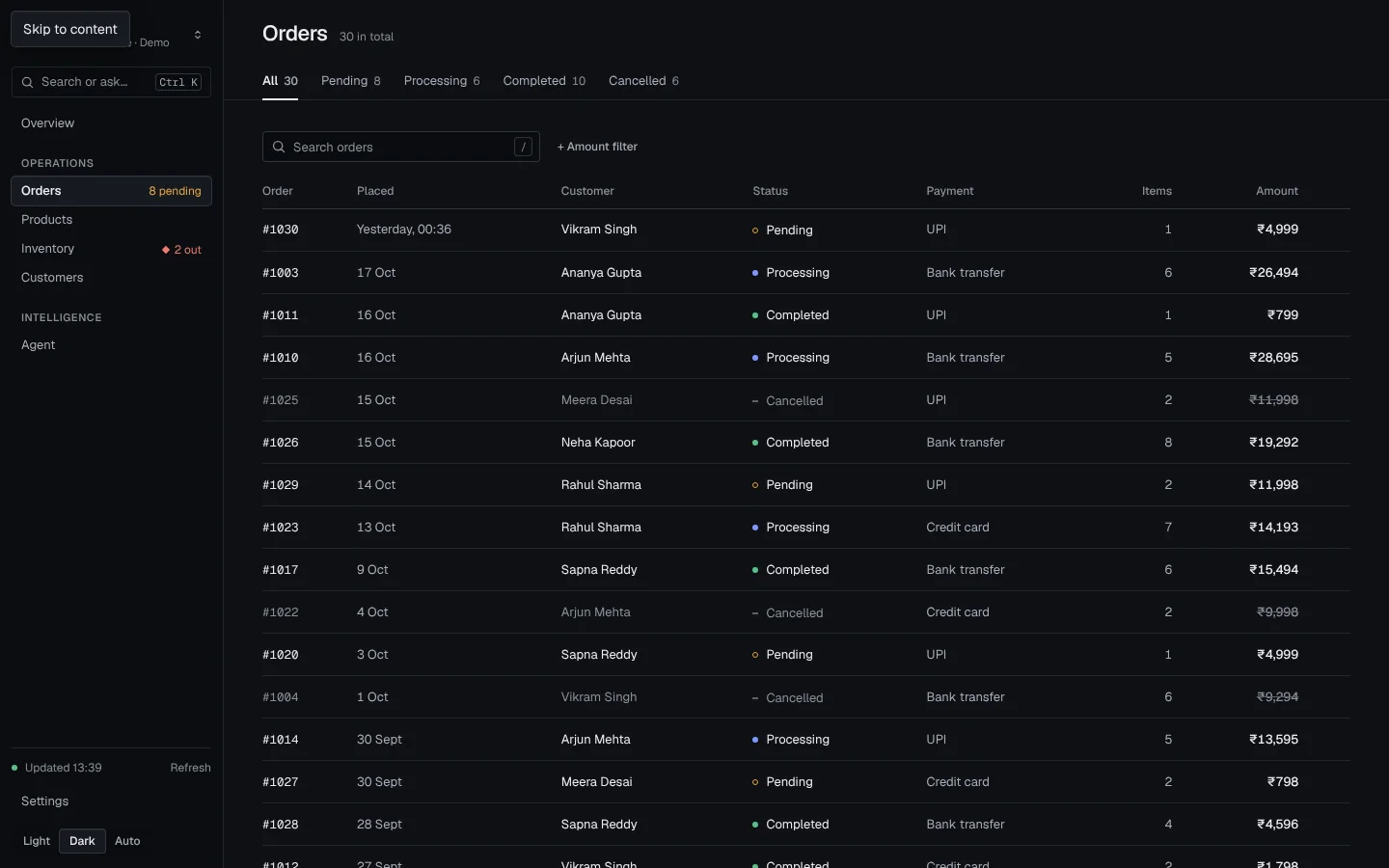This screenshot has height=868, width=1389.
Task: Switch to the Processing orders tab
Action: (x=442, y=81)
